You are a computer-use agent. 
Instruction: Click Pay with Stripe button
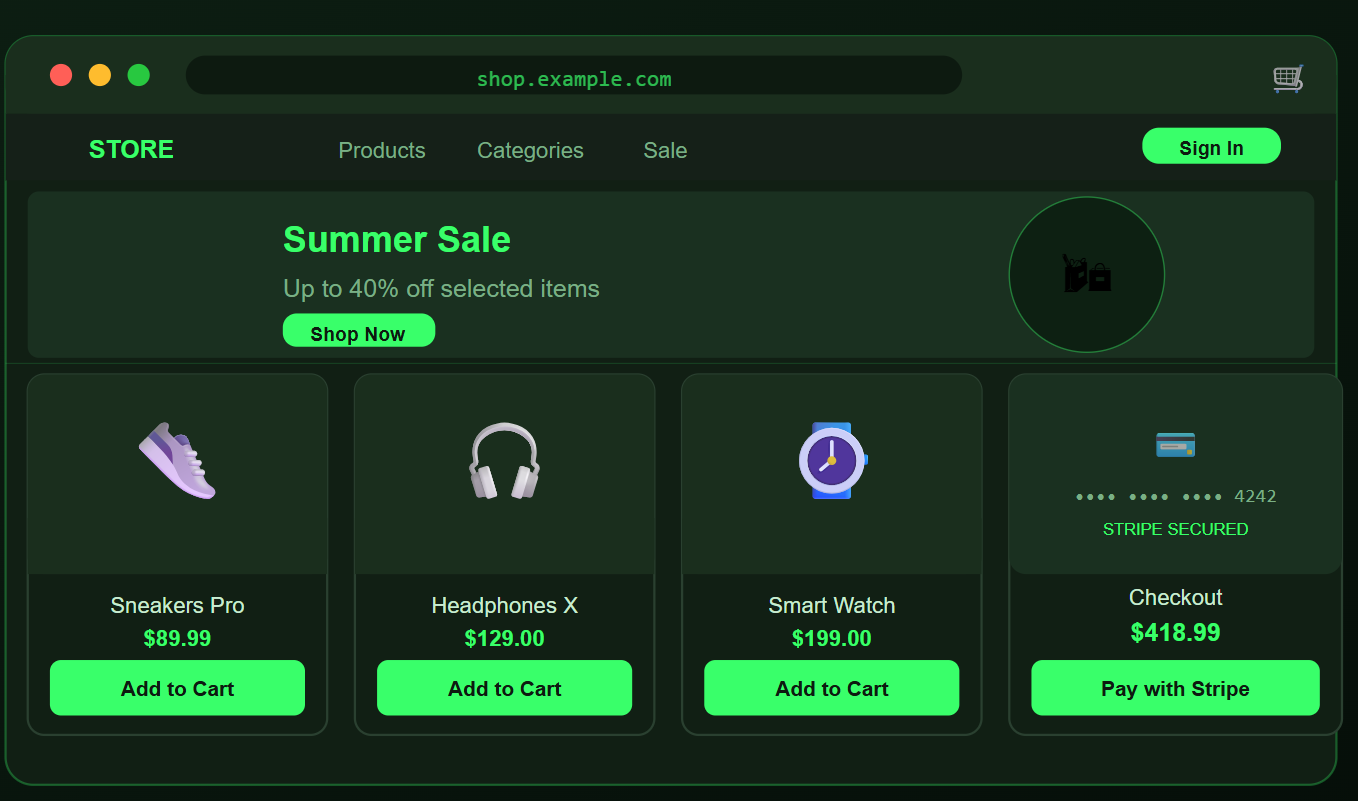(1175, 688)
